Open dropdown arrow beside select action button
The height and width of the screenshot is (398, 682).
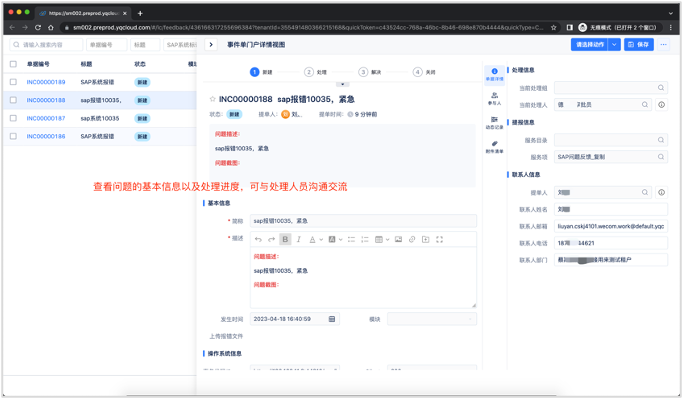(x=614, y=44)
